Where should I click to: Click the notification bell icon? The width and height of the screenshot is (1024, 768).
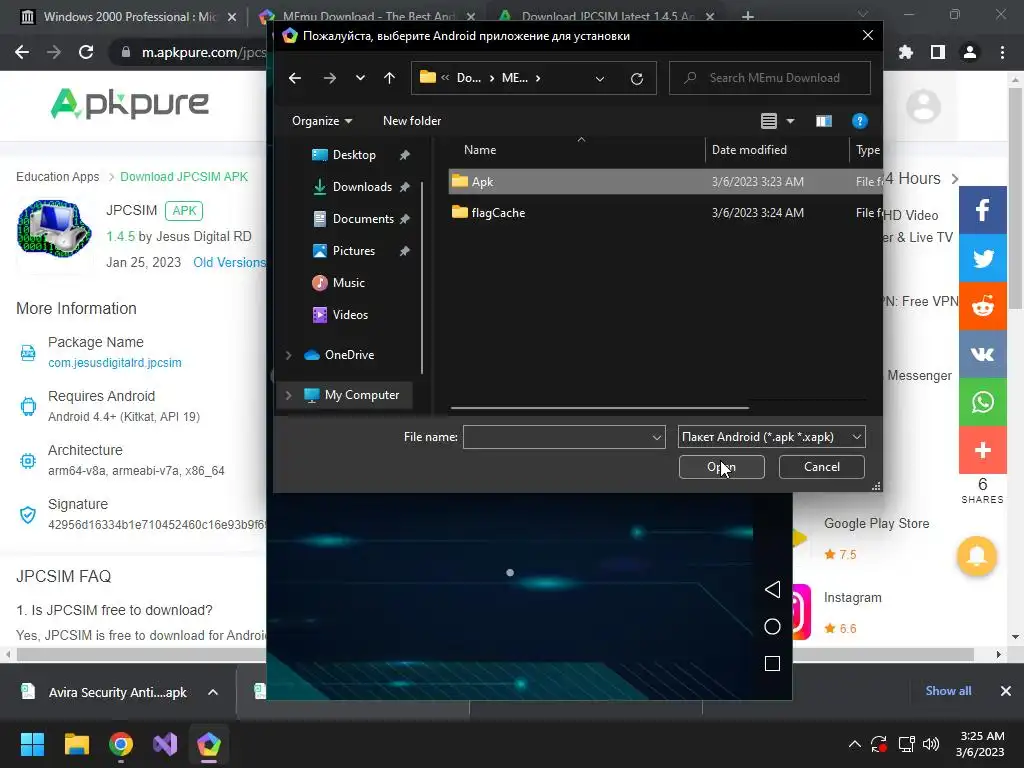[x=977, y=556]
